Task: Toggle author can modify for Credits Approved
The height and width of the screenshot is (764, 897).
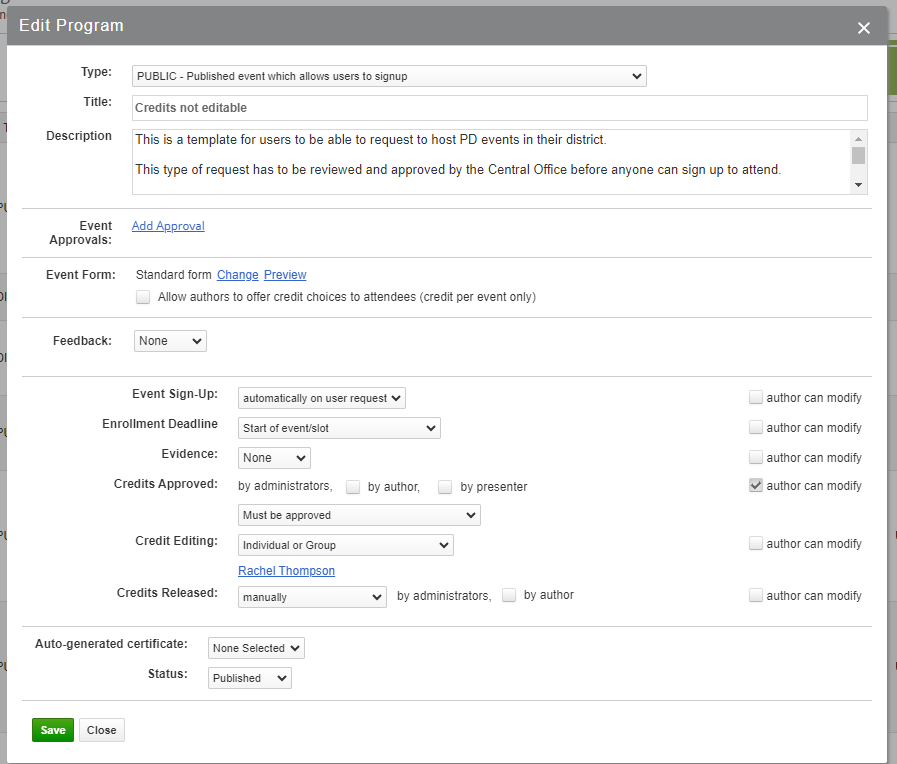Action: (x=756, y=485)
